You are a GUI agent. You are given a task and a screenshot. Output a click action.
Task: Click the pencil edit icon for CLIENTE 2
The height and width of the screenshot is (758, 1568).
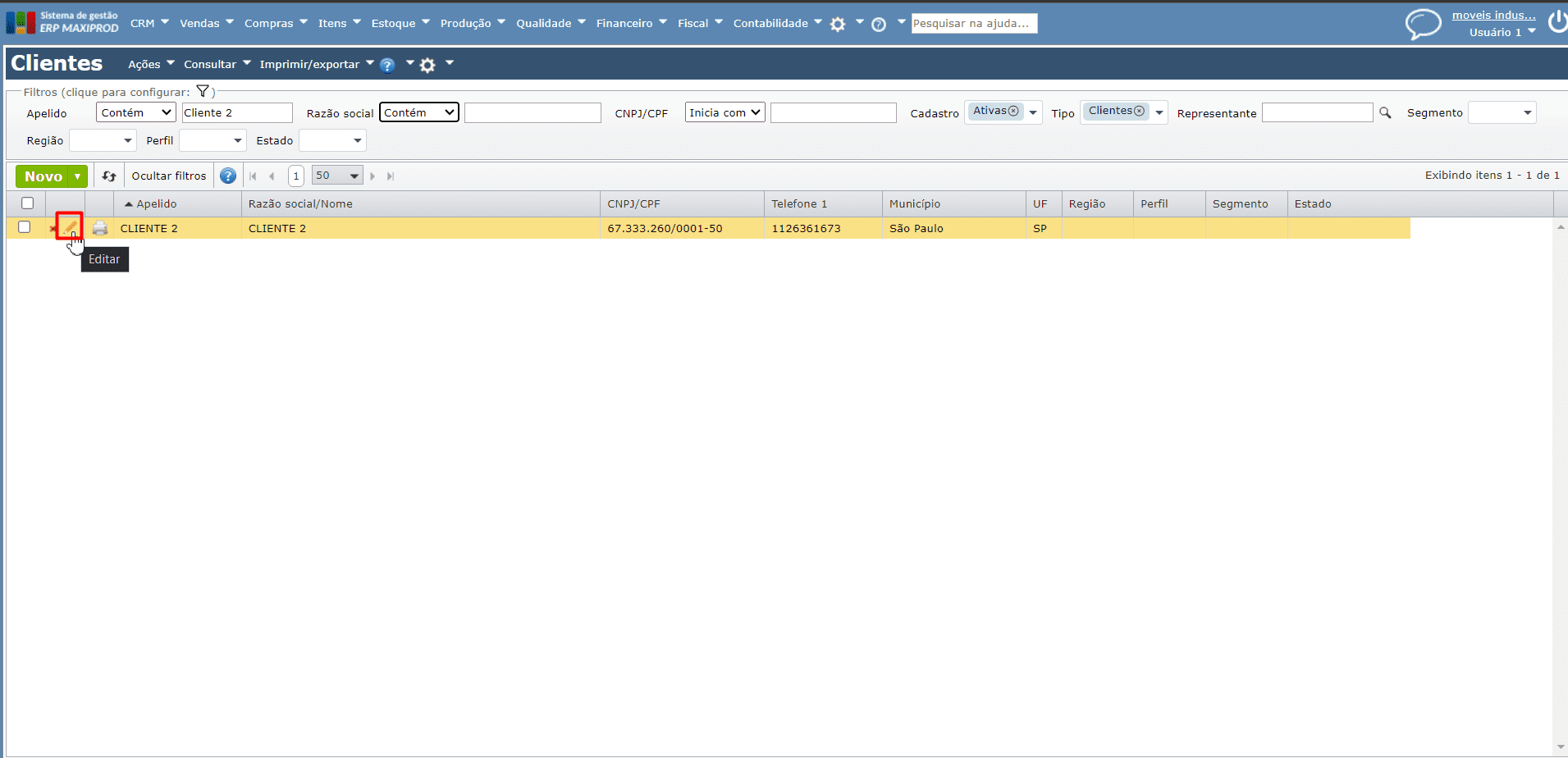[70, 227]
